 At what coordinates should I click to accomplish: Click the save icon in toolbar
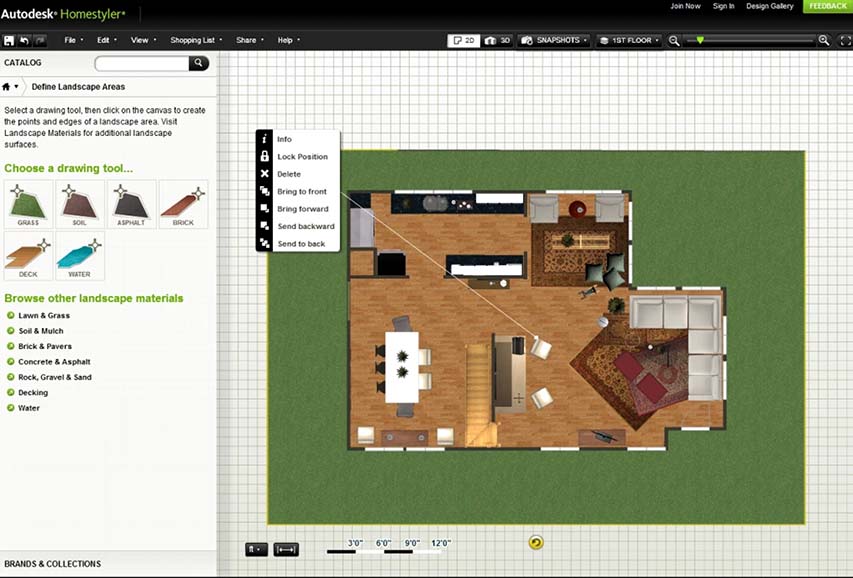pyautogui.click(x=9, y=40)
